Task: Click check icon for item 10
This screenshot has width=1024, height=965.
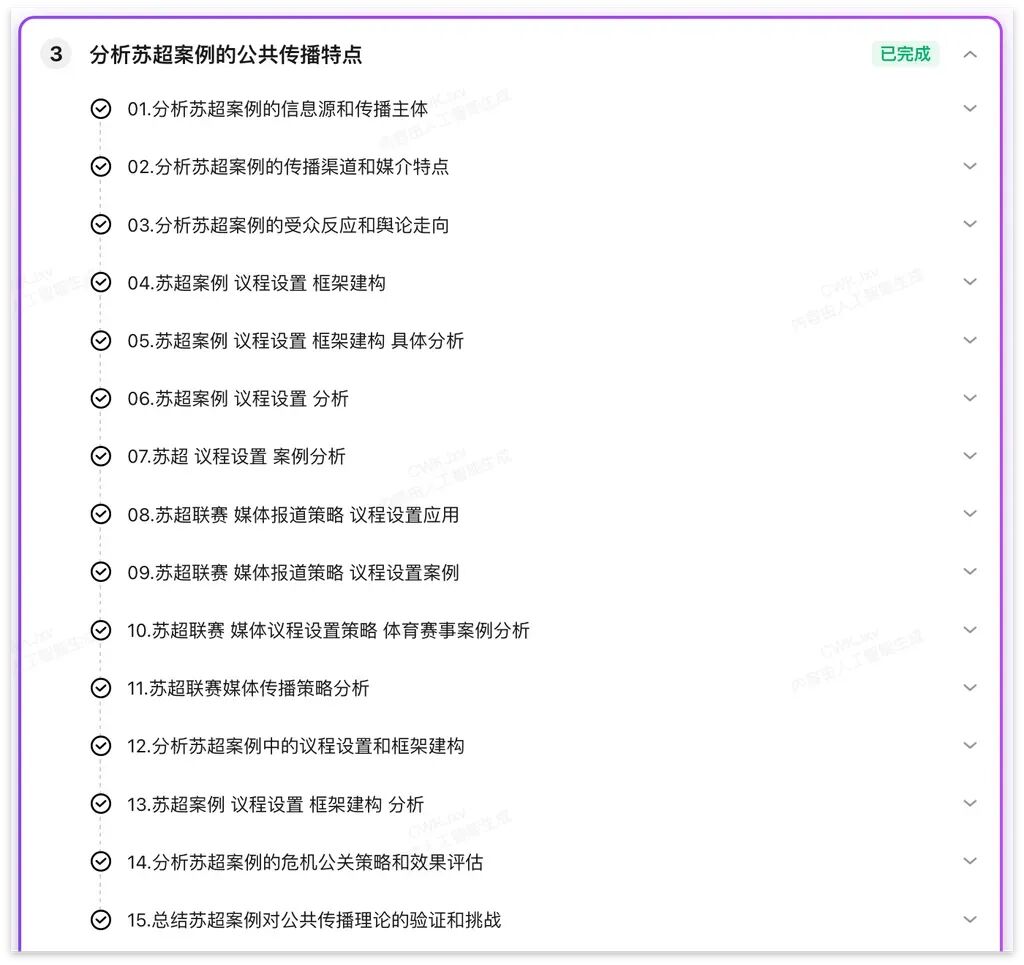Action: [101, 630]
